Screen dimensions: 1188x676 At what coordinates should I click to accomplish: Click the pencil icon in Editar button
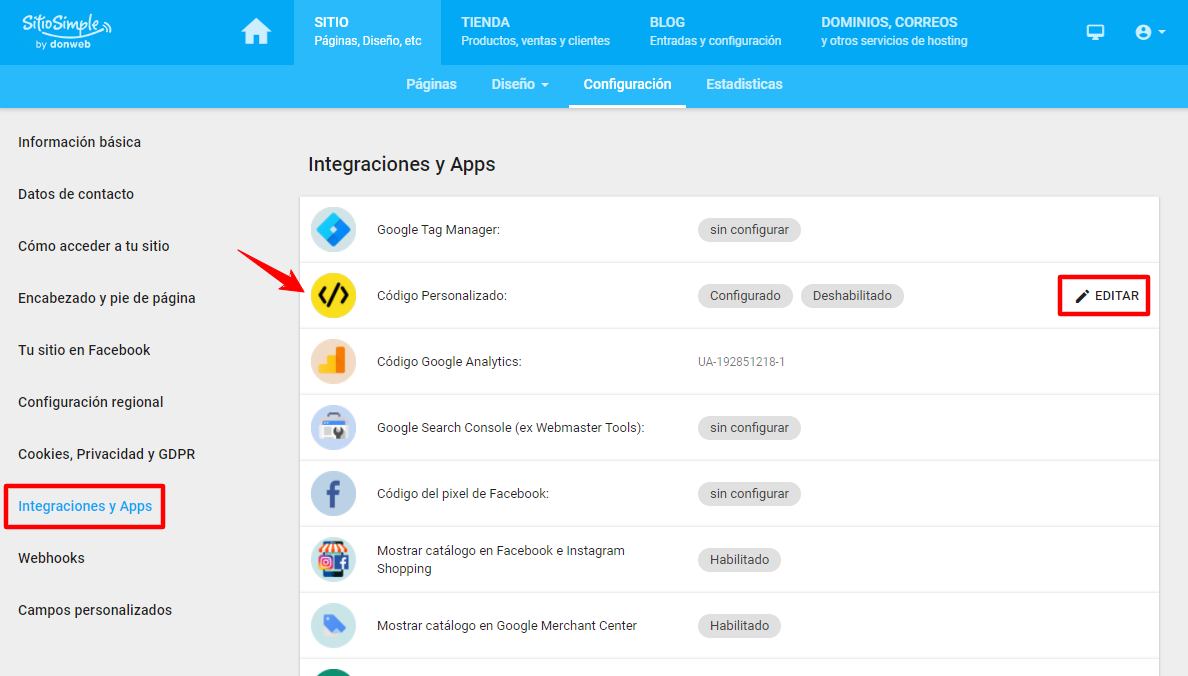pos(1083,296)
